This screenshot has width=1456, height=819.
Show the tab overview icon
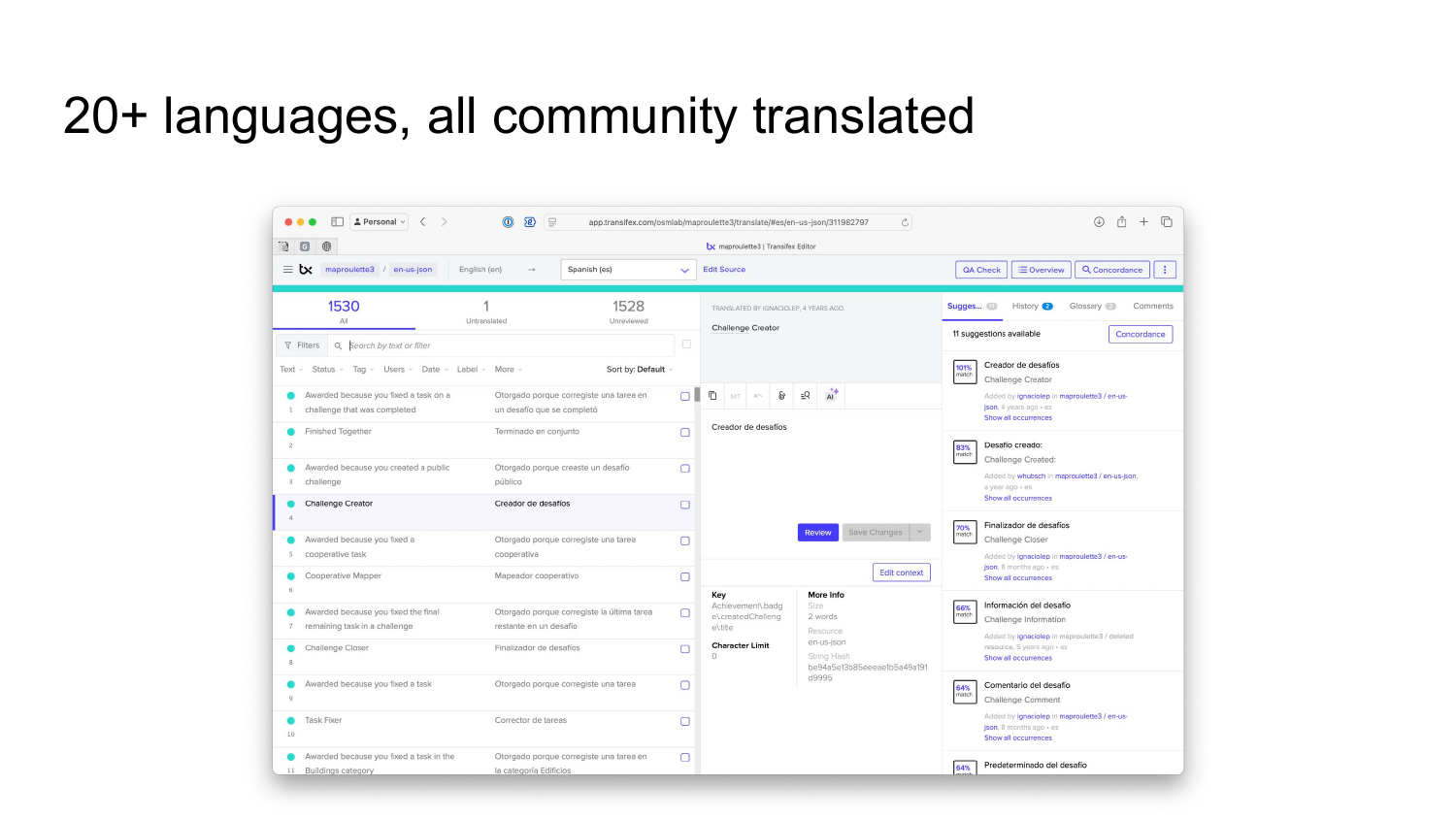pyautogui.click(x=1167, y=222)
